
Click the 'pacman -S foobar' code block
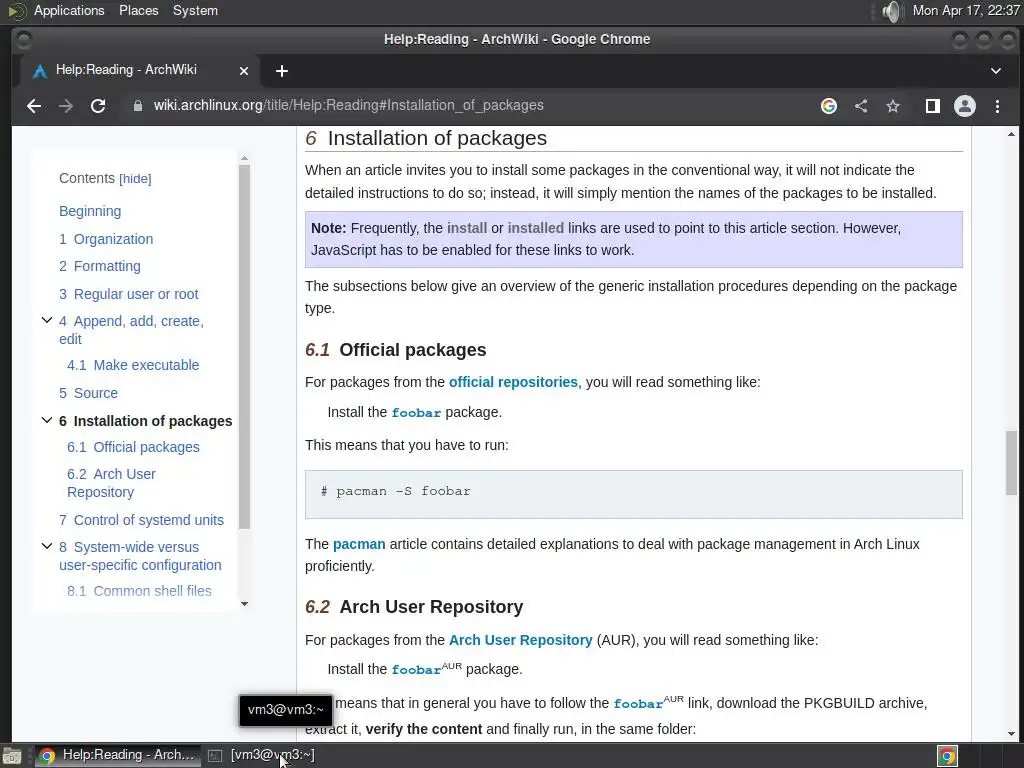tap(633, 494)
